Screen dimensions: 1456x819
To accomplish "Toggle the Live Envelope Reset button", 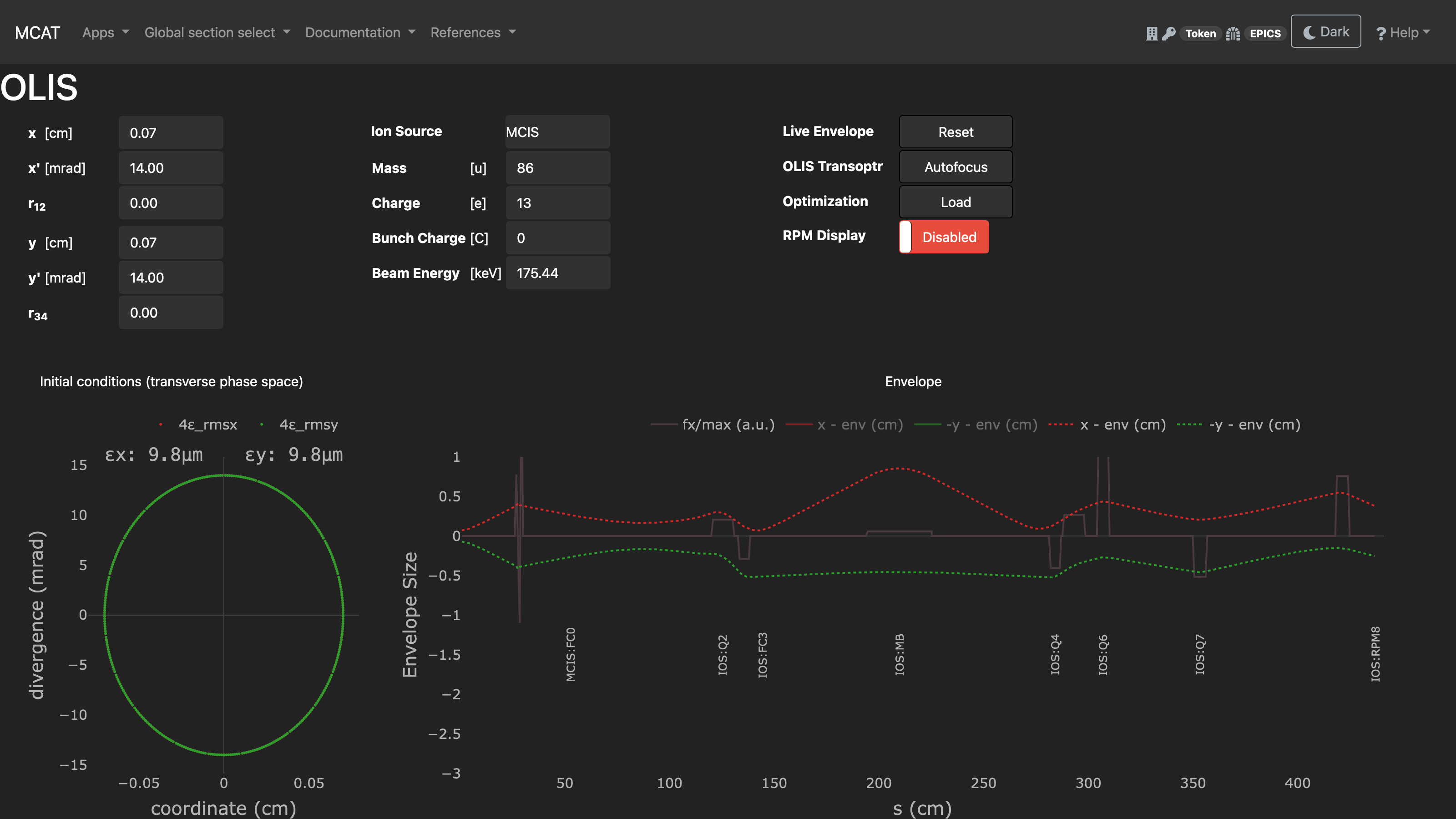I will [955, 132].
